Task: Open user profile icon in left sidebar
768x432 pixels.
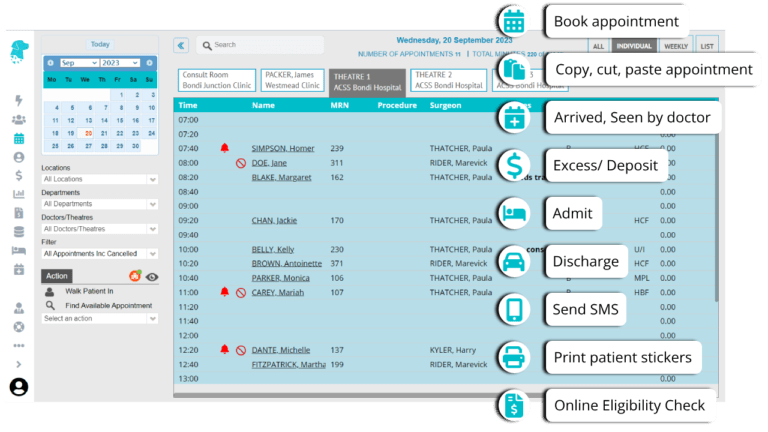Action: pos(19,386)
